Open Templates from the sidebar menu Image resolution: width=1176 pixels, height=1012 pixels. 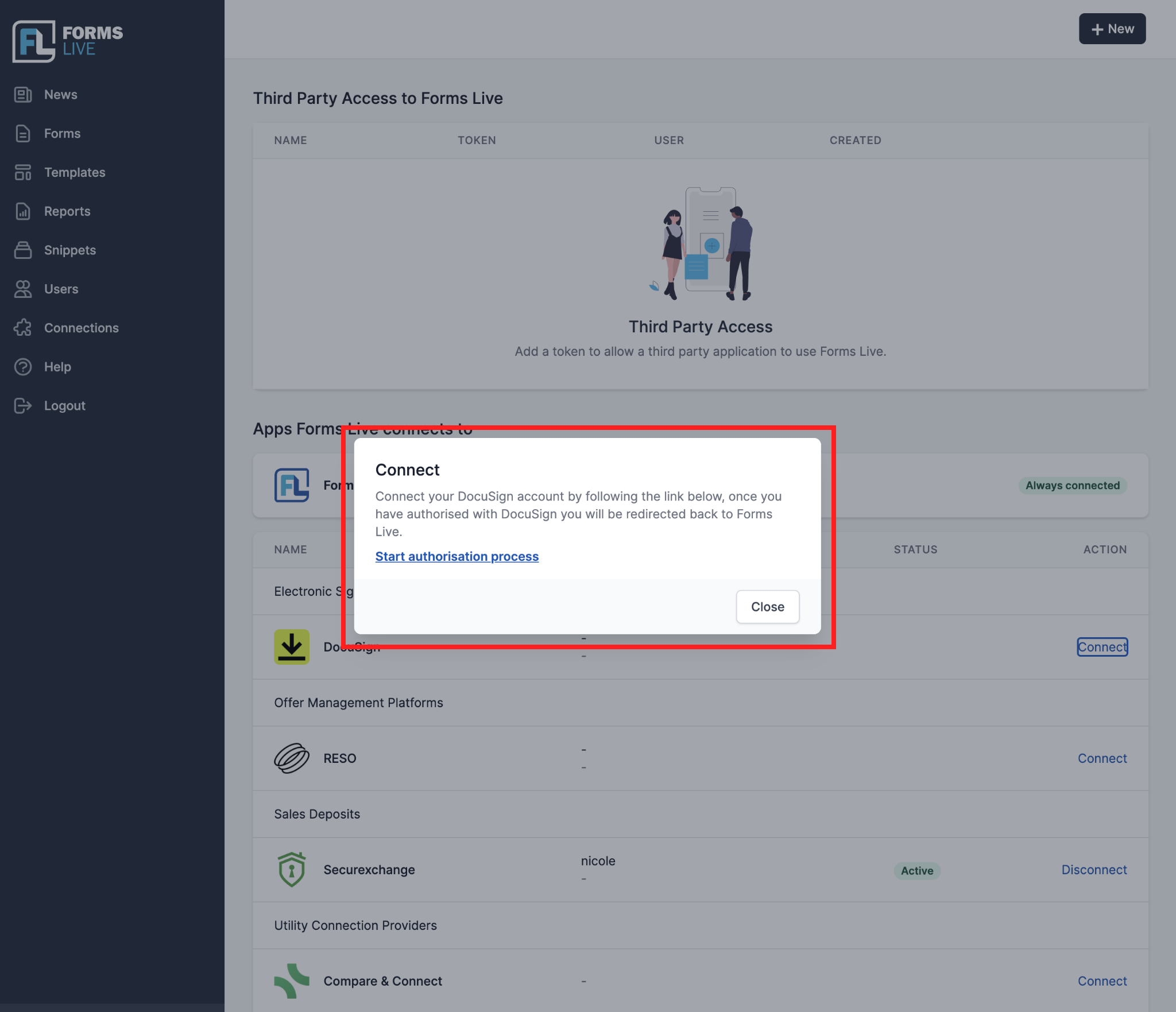pyautogui.click(x=75, y=172)
